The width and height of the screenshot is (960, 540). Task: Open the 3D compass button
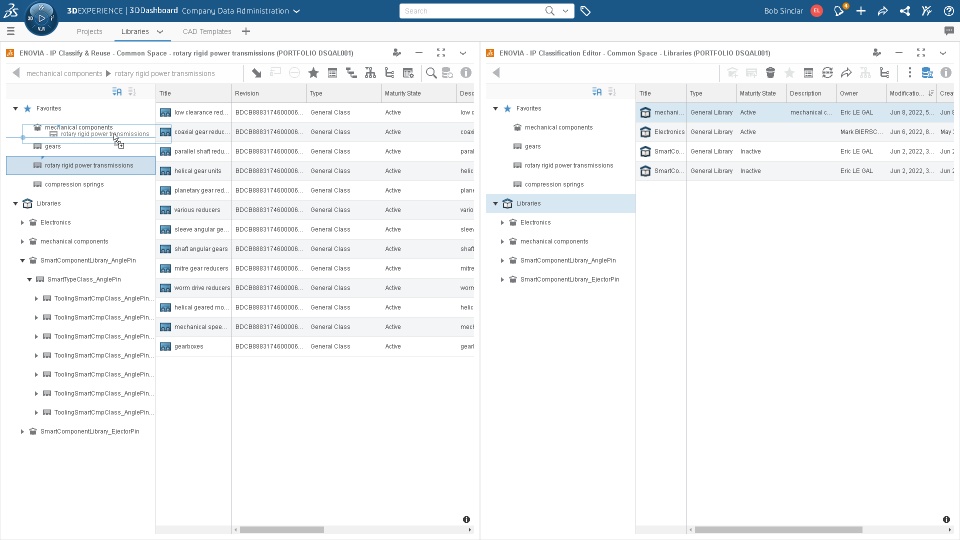point(41,18)
